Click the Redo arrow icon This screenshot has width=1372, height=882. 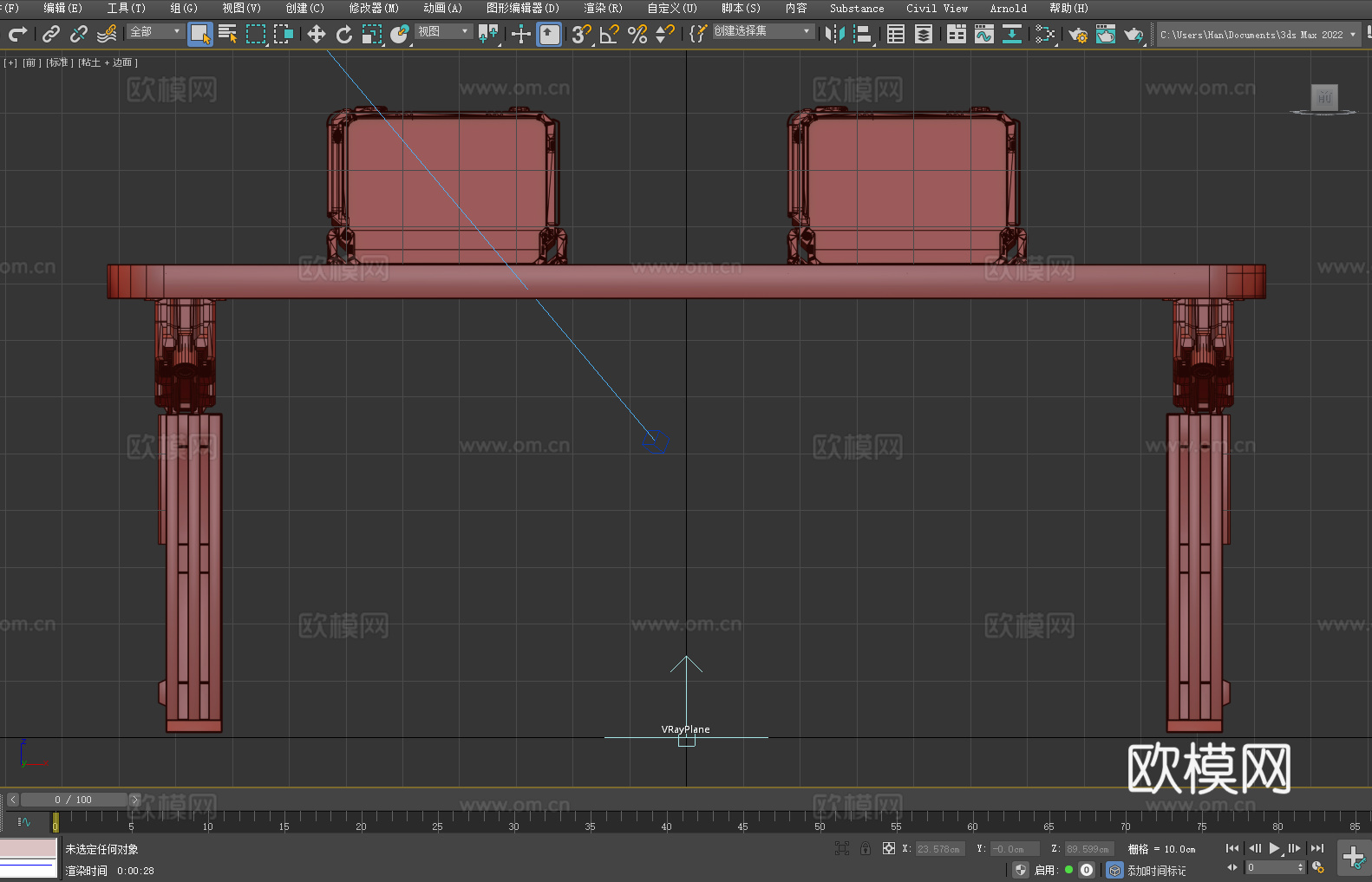pyautogui.click(x=17, y=34)
